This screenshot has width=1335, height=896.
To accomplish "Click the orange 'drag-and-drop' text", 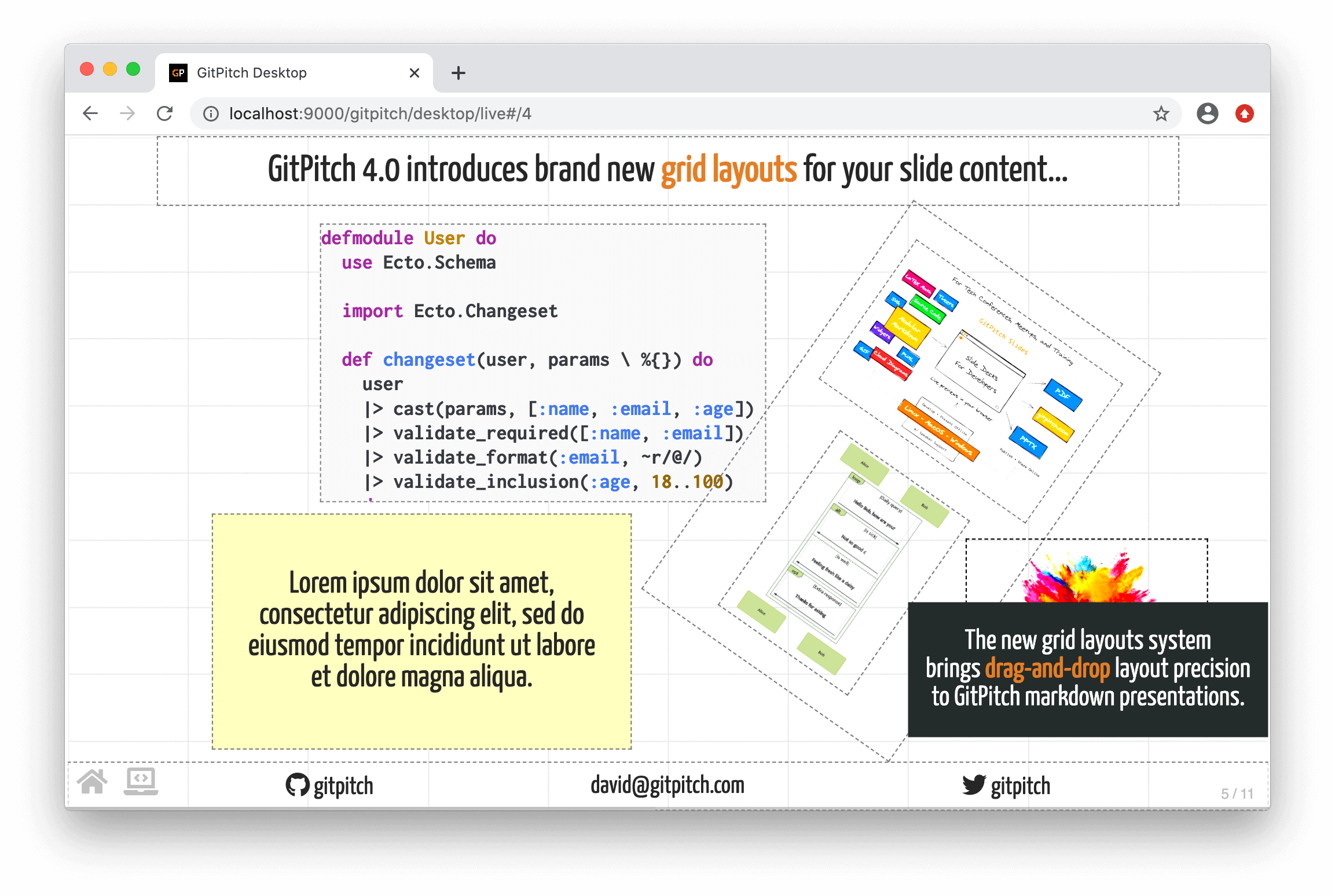I will tap(1047, 669).
